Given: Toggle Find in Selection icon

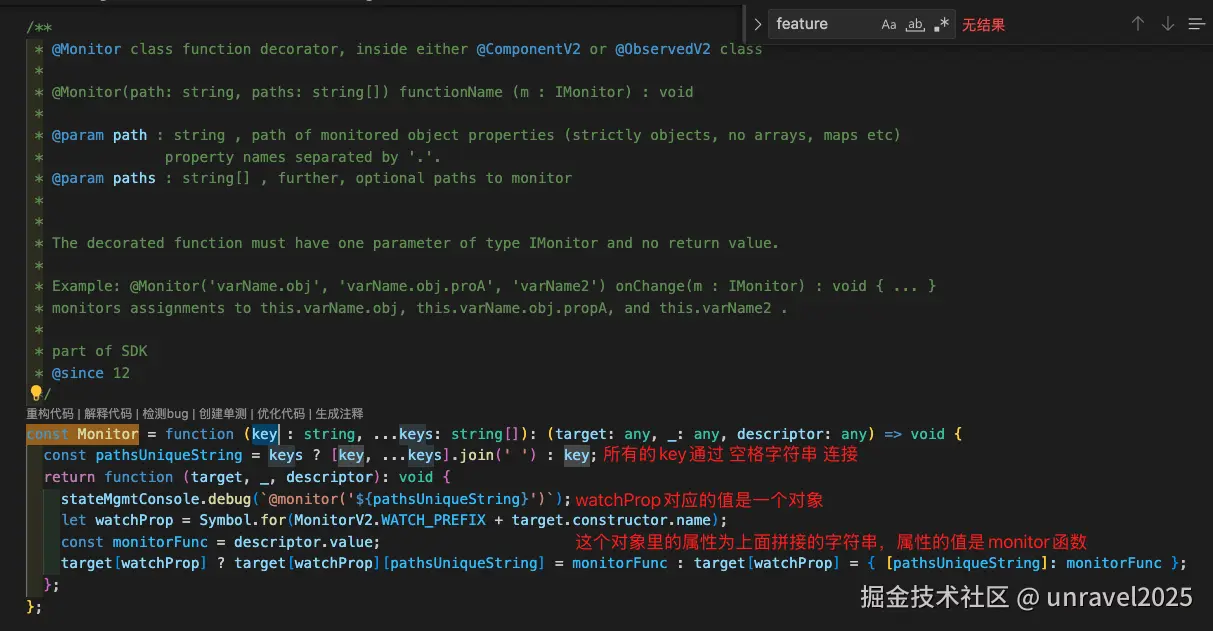Looking at the screenshot, I should coord(1196,24).
